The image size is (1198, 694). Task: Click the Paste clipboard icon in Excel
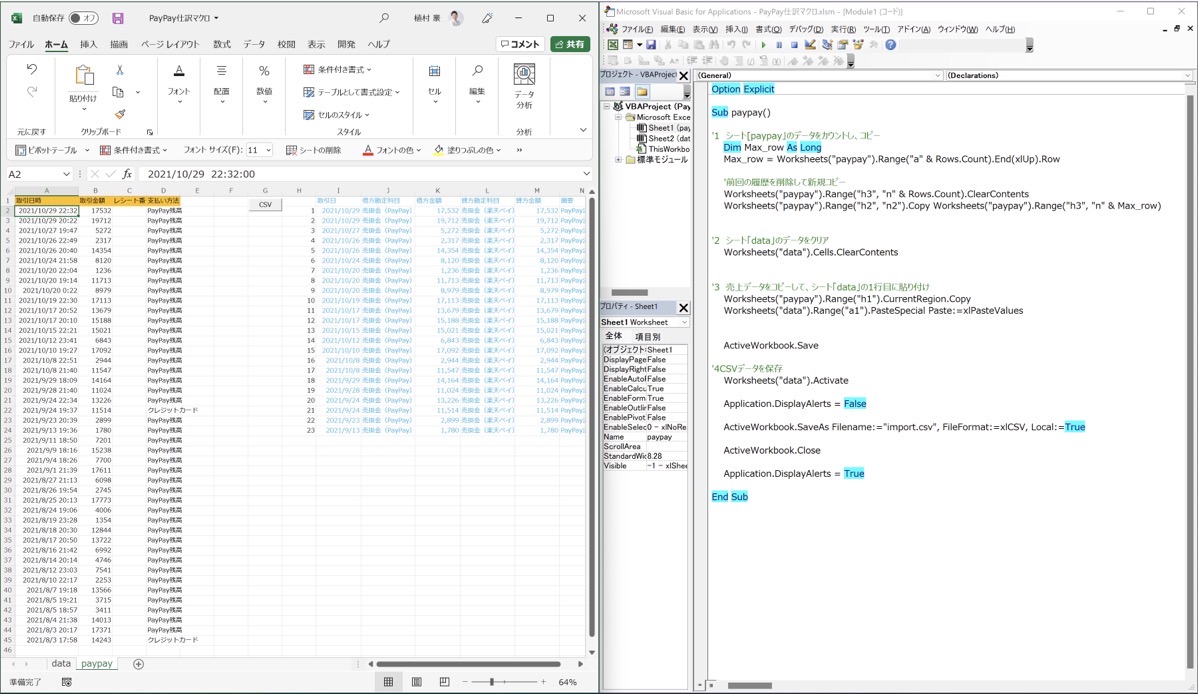coord(84,76)
